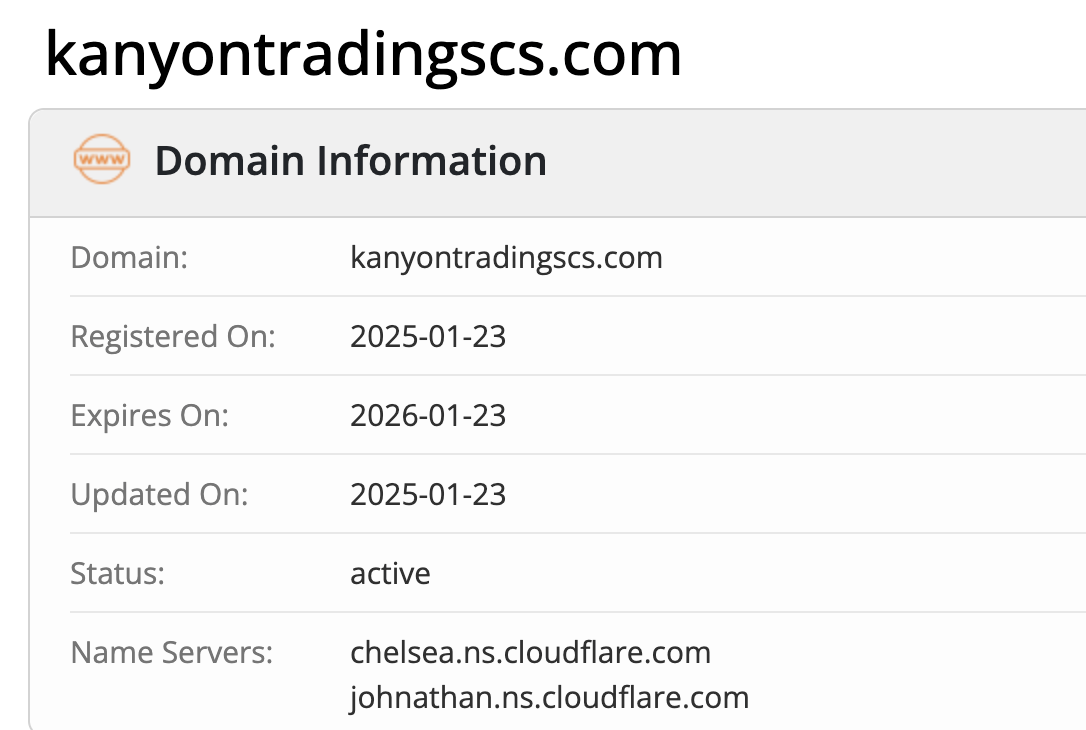
Task: Click the active status value
Action: pyautogui.click(x=390, y=574)
